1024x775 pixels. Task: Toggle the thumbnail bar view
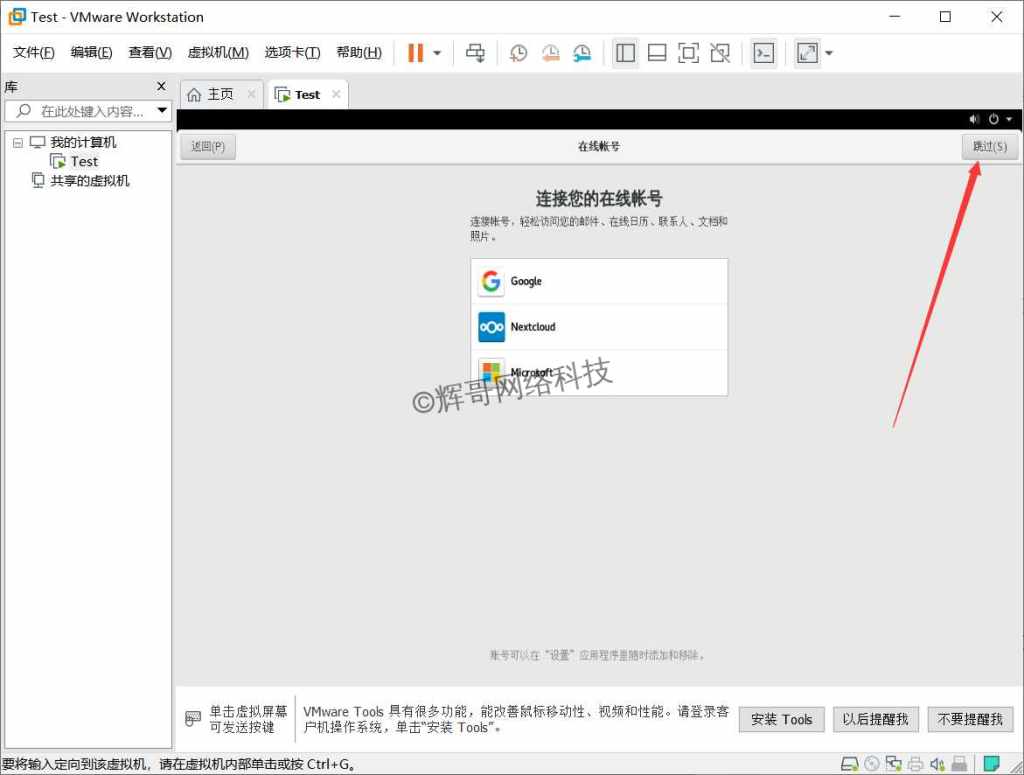pyautogui.click(x=657, y=53)
